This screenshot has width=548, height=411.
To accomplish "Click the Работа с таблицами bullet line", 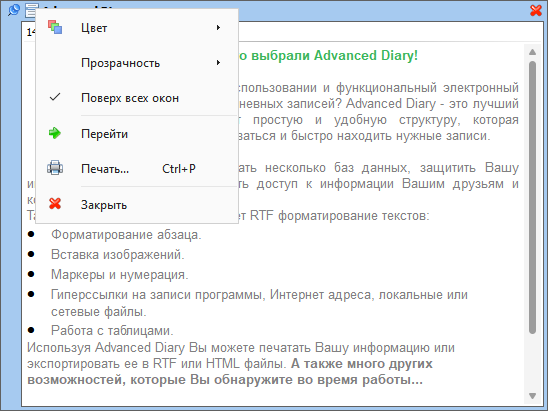I will click(112, 330).
